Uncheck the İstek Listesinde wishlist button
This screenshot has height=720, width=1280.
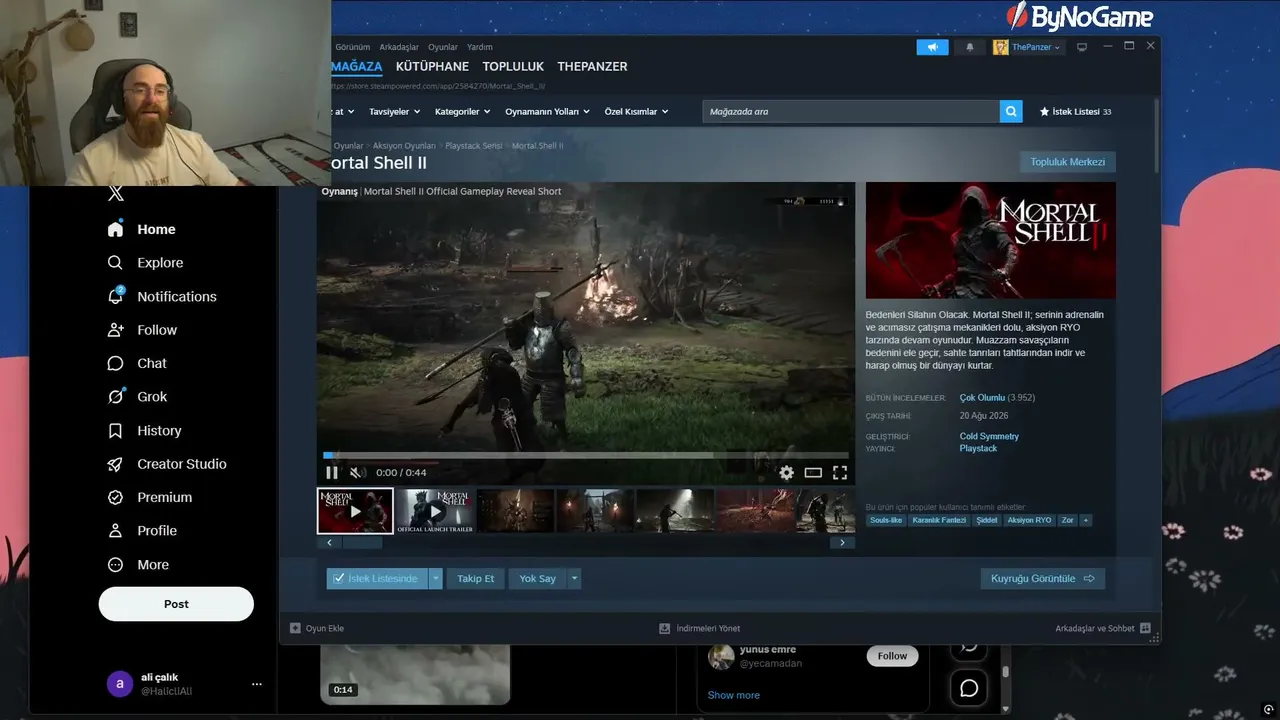pyautogui.click(x=376, y=579)
